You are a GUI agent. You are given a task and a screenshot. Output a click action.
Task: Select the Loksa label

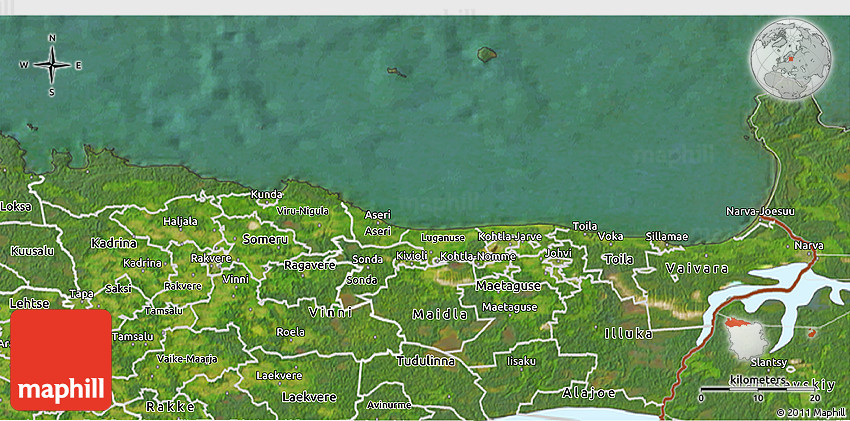(x=16, y=206)
